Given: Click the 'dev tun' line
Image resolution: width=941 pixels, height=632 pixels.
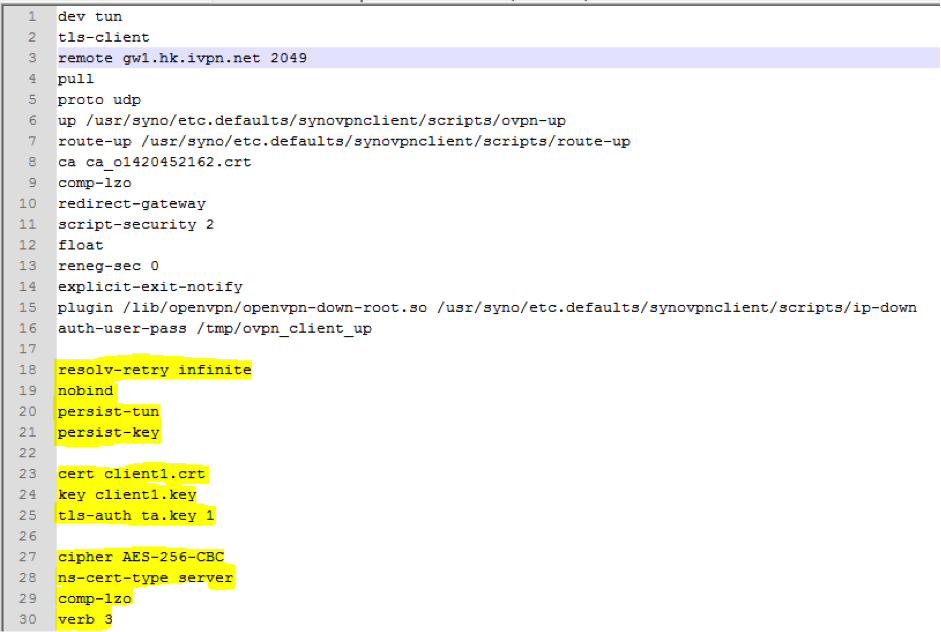Looking at the screenshot, I should 90,17.
